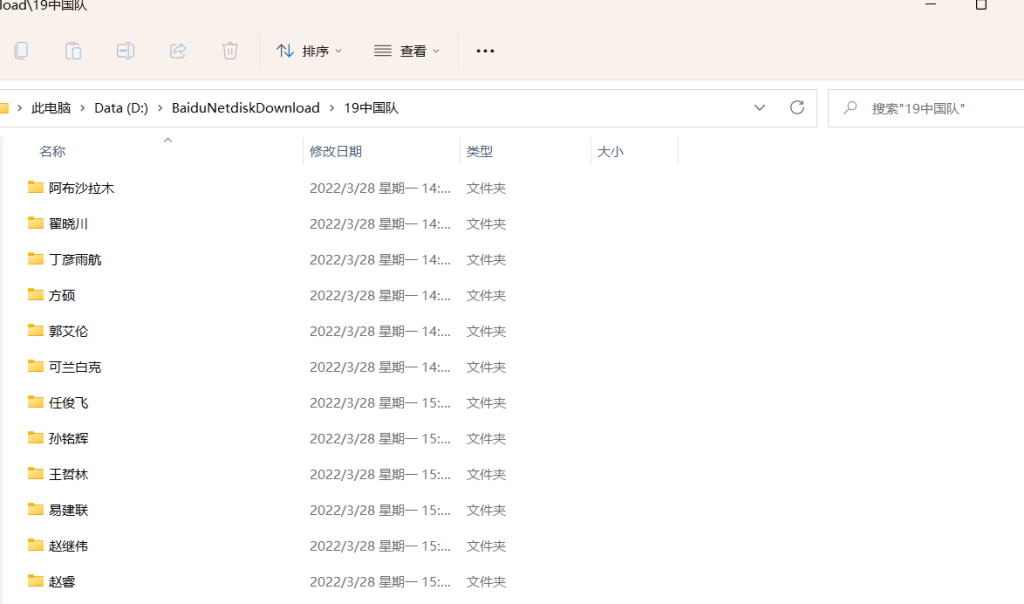This screenshot has width=1024, height=604.
Task: Click the 孙铭辉 folder name
Action: click(69, 438)
